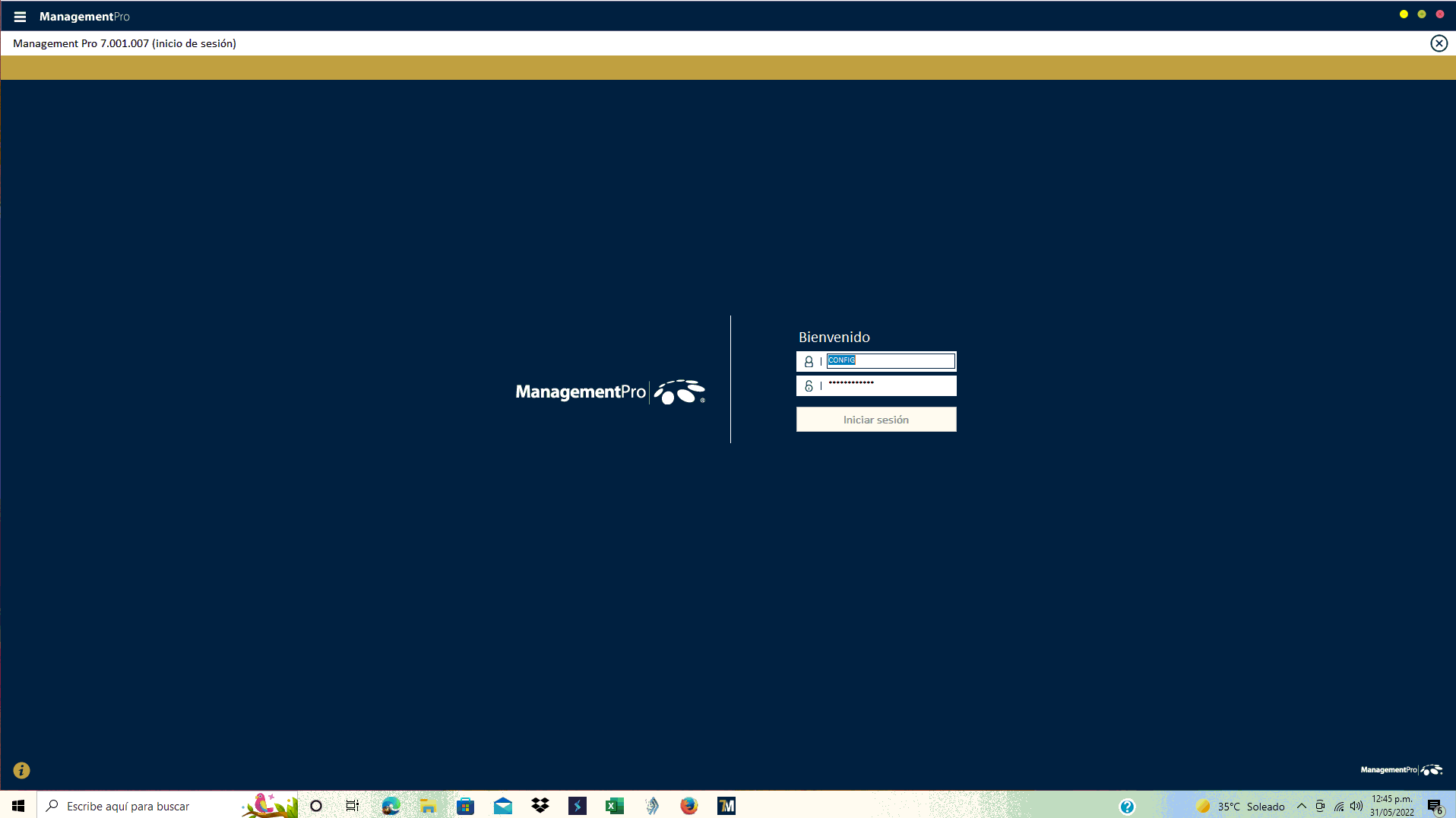Click the yellow window dot in the title bar
Viewport: 1456px width, 818px height.
pos(1404,14)
